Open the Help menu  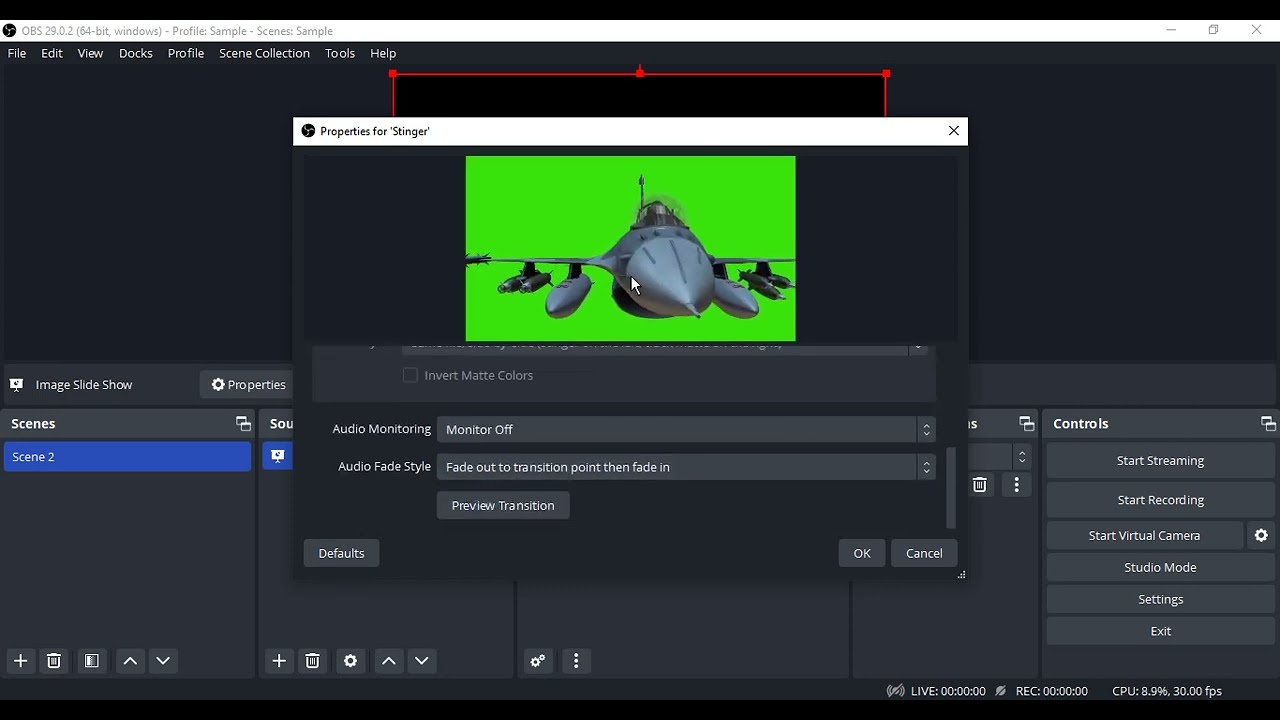click(x=383, y=54)
